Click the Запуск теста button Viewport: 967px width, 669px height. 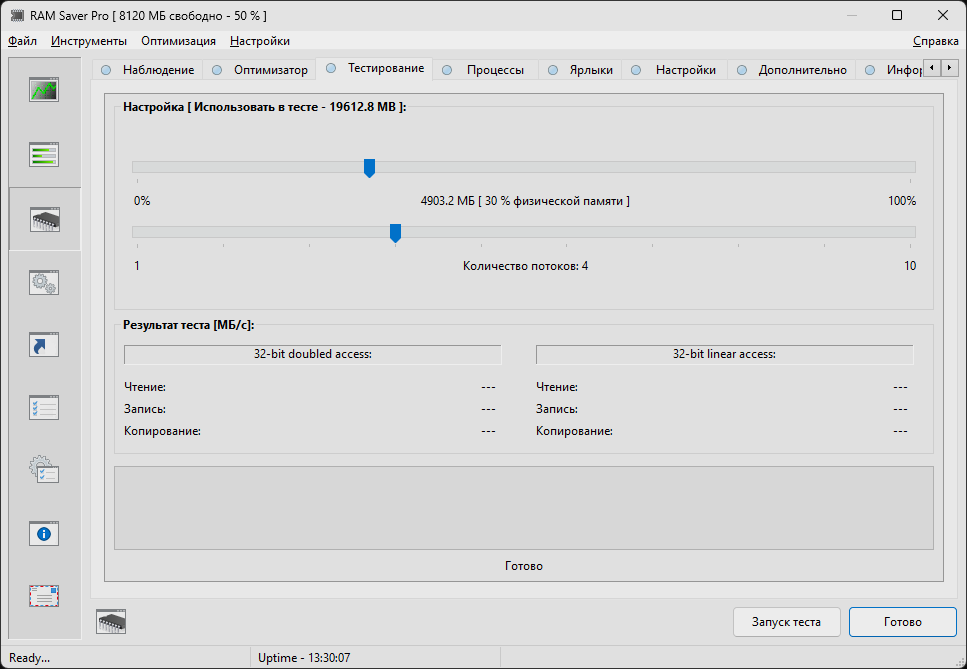tap(786, 622)
